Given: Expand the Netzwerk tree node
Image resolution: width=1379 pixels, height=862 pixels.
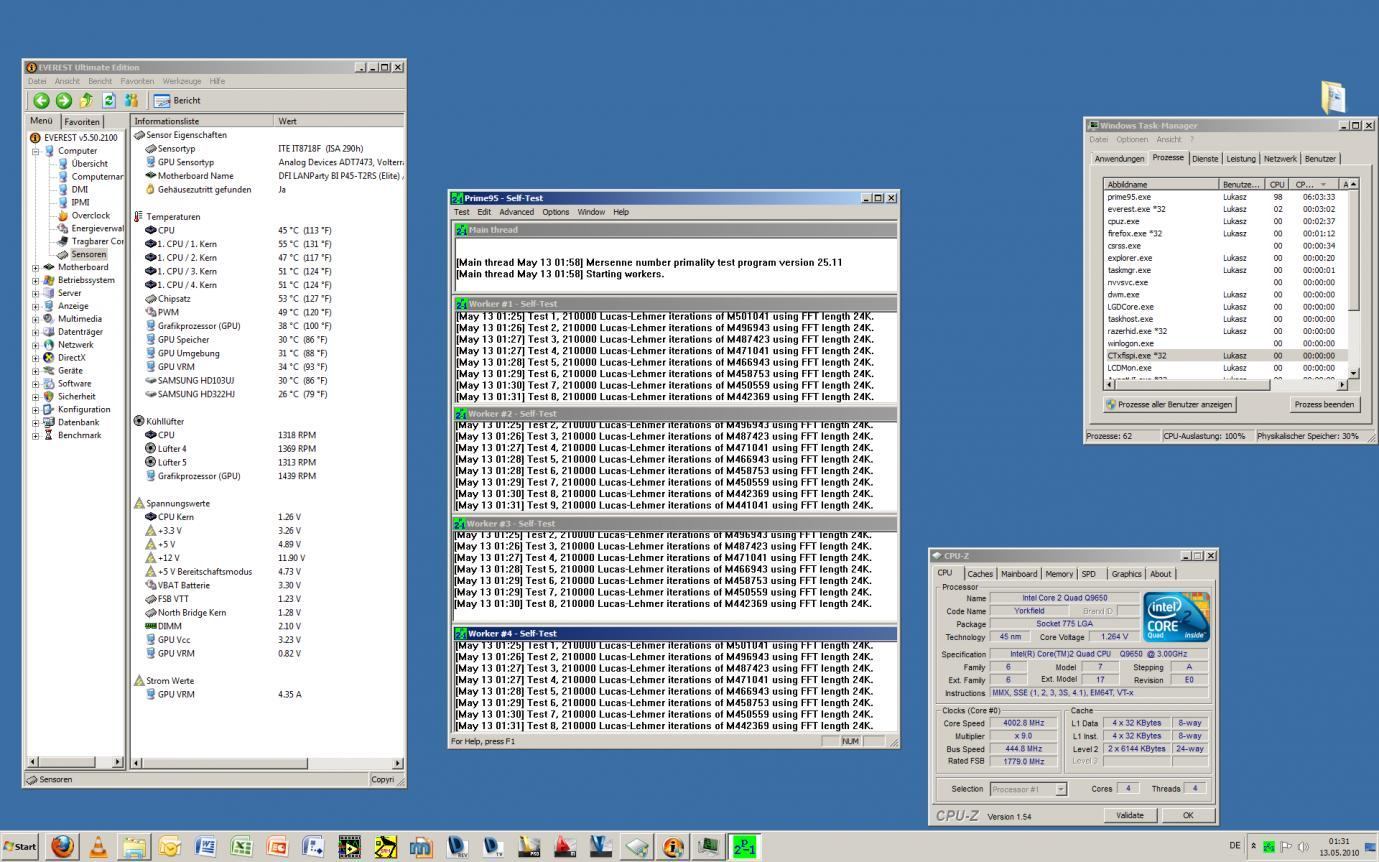Looking at the screenshot, I should (36, 345).
